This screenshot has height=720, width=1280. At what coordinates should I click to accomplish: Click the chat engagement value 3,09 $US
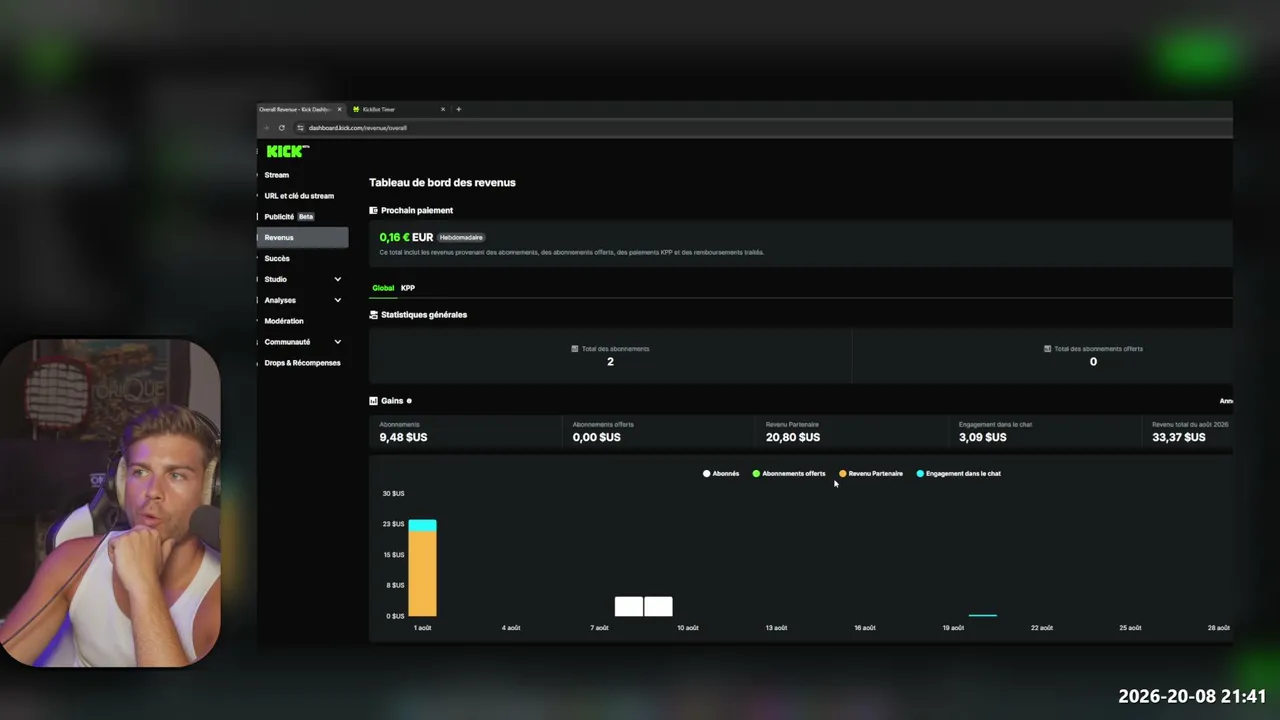coord(983,437)
